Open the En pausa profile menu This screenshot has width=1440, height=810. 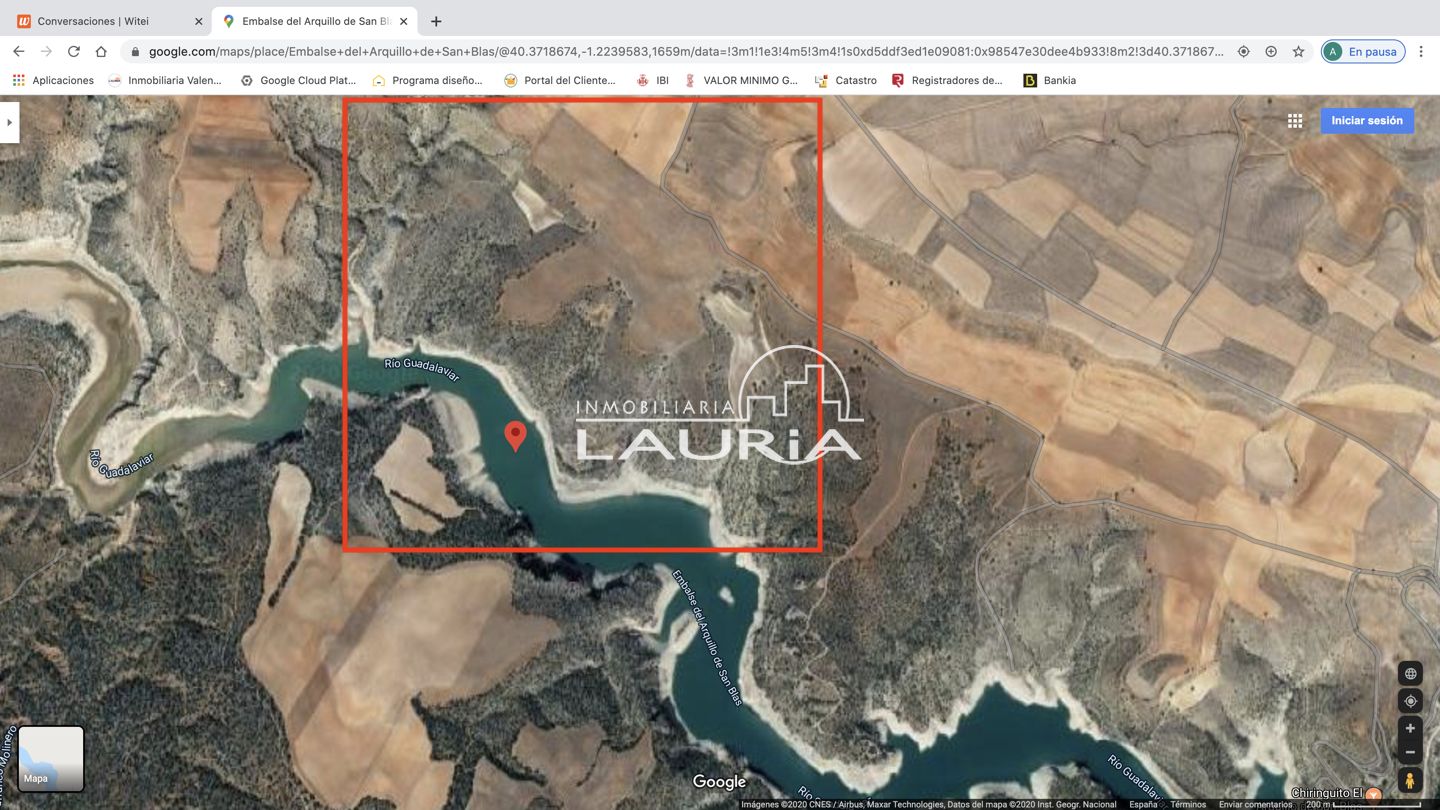coord(1362,51)
